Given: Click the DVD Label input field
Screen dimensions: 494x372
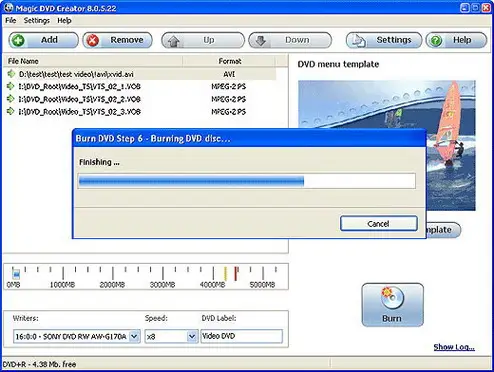Looking at the screenshot, I should [x=241, y=336].
